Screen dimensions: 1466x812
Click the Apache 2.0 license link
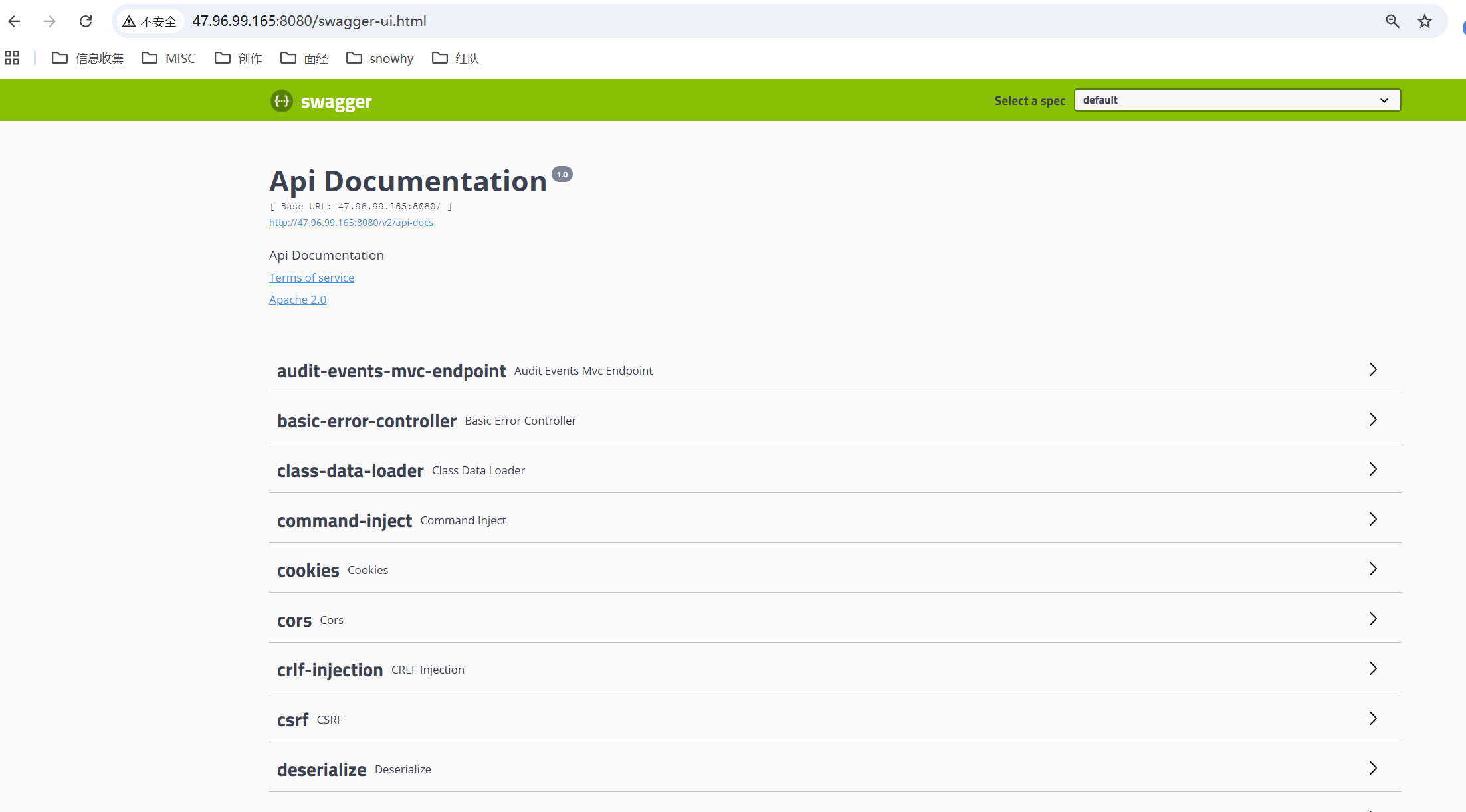(x=298, y=300)
